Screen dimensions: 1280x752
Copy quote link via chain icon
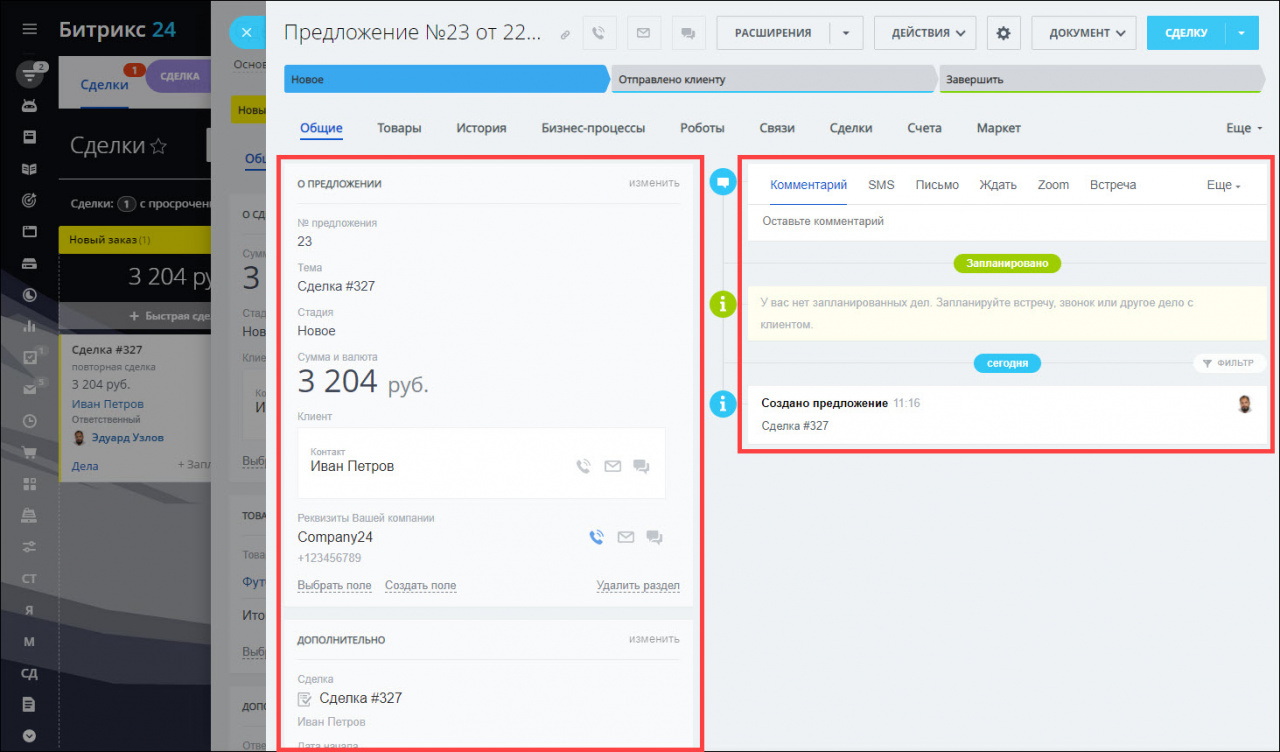[x=565, y=34]
